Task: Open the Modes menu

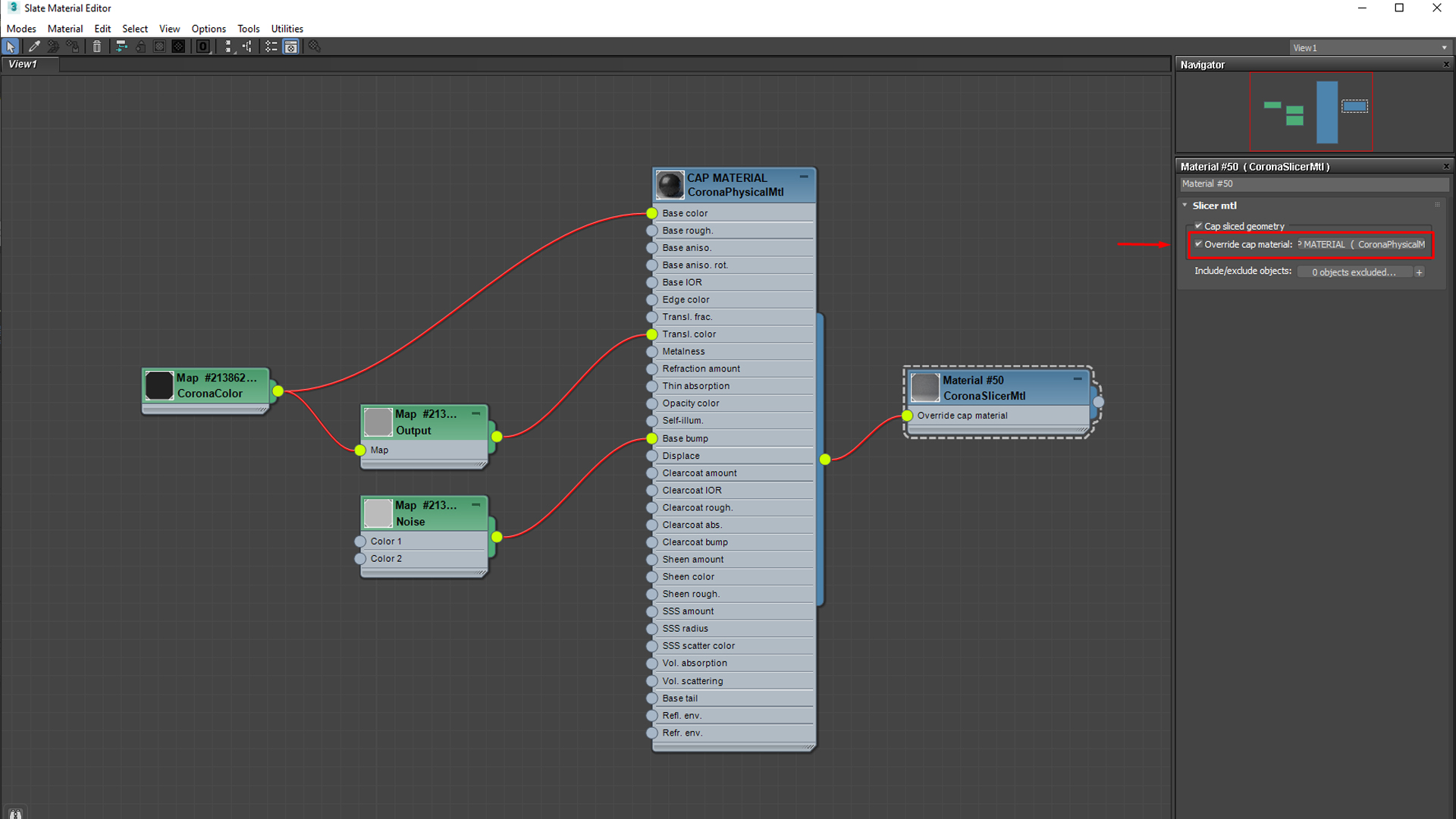Action: click(21, 29)
